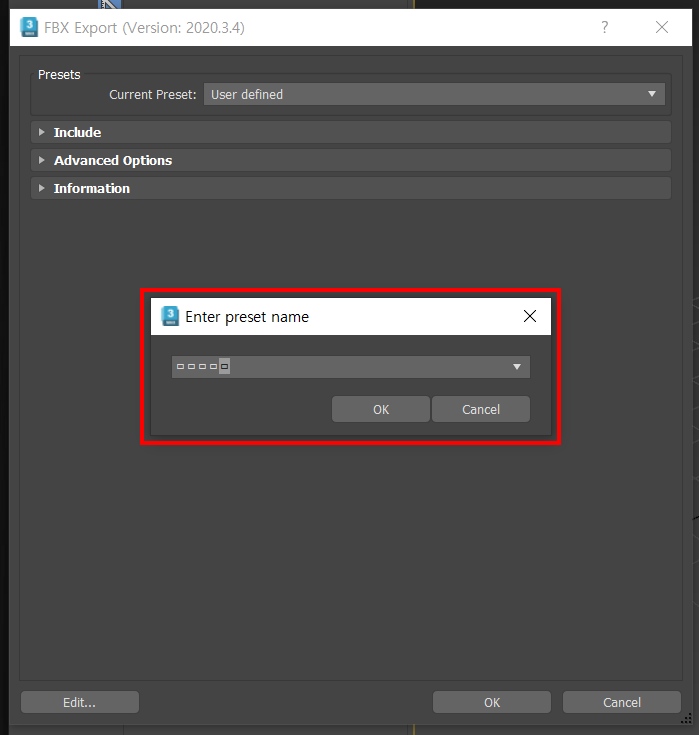Open help with the question mark button
The width and height of the screenshot is (699, 735).
tap(605, 27)
